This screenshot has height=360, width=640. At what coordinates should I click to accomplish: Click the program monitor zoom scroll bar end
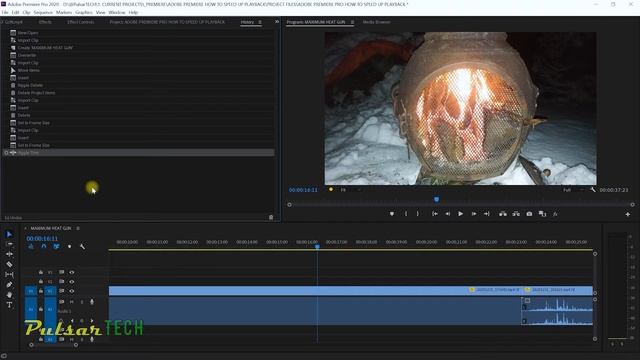[x=633, y=204]
